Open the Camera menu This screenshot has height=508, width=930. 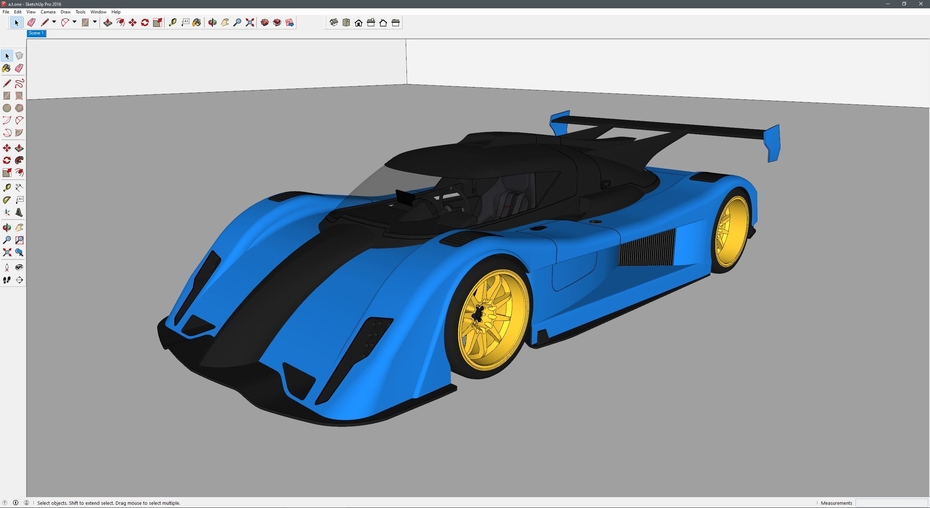pyautogui.click(x=48, y=12)
